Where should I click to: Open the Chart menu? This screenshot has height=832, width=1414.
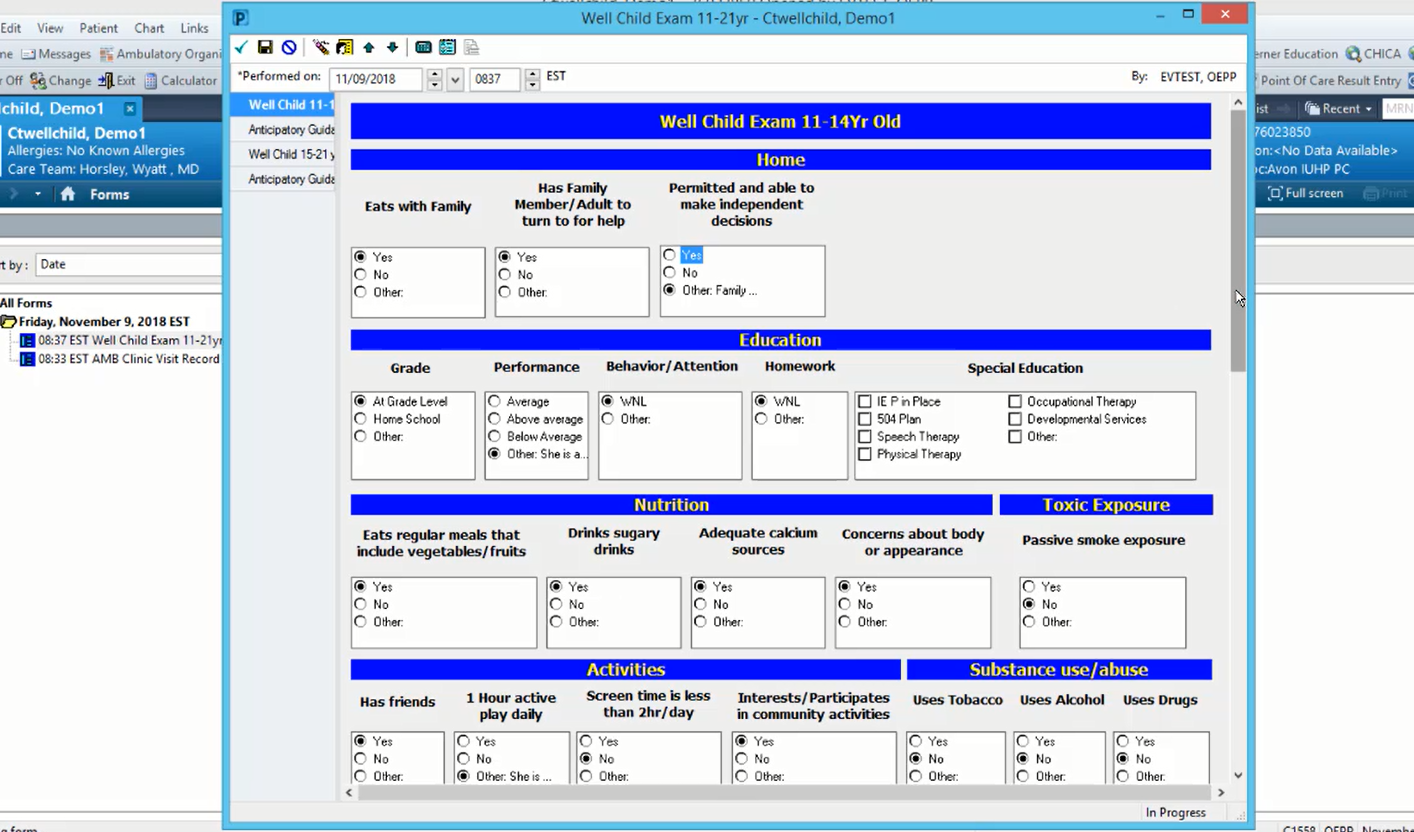(x=149, y=28)
